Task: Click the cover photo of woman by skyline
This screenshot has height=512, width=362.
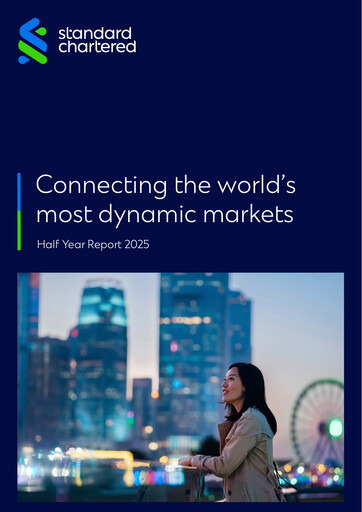Action: point(181,387)
